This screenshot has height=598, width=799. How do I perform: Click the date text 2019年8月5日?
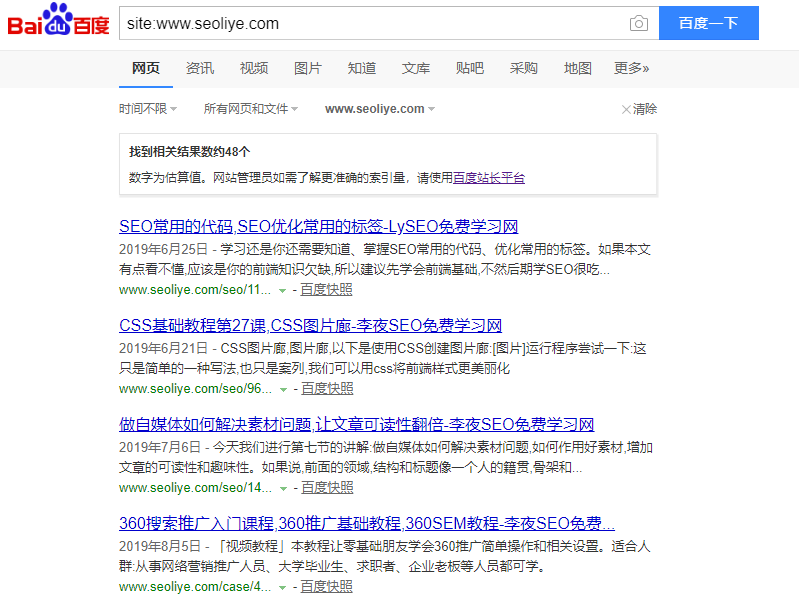click(160, 546)
